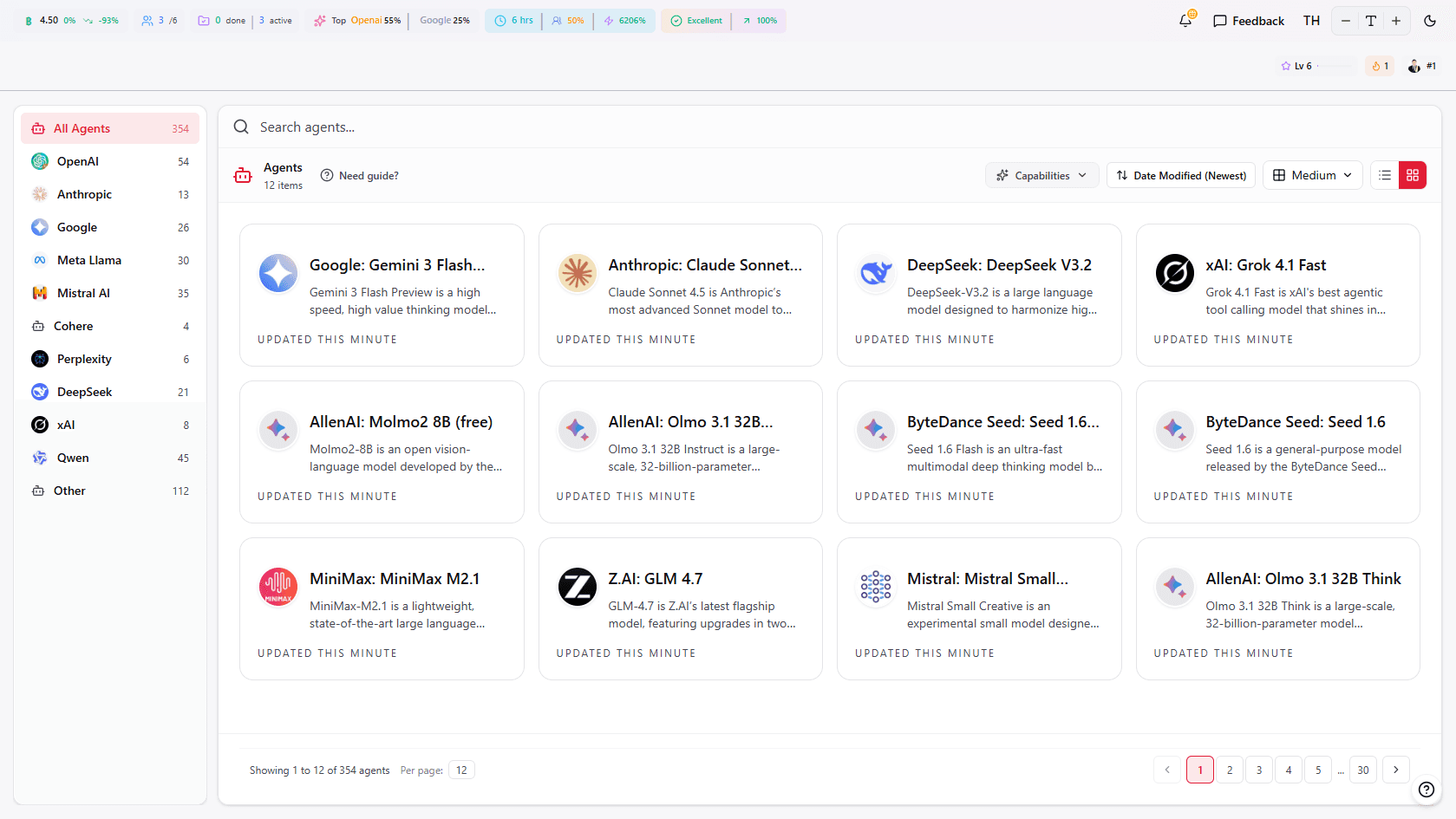Image resolution: width=1456 pixels, height=819 pixels.
Task: Open the Per page 12 selector
Action: pos(461,770)
